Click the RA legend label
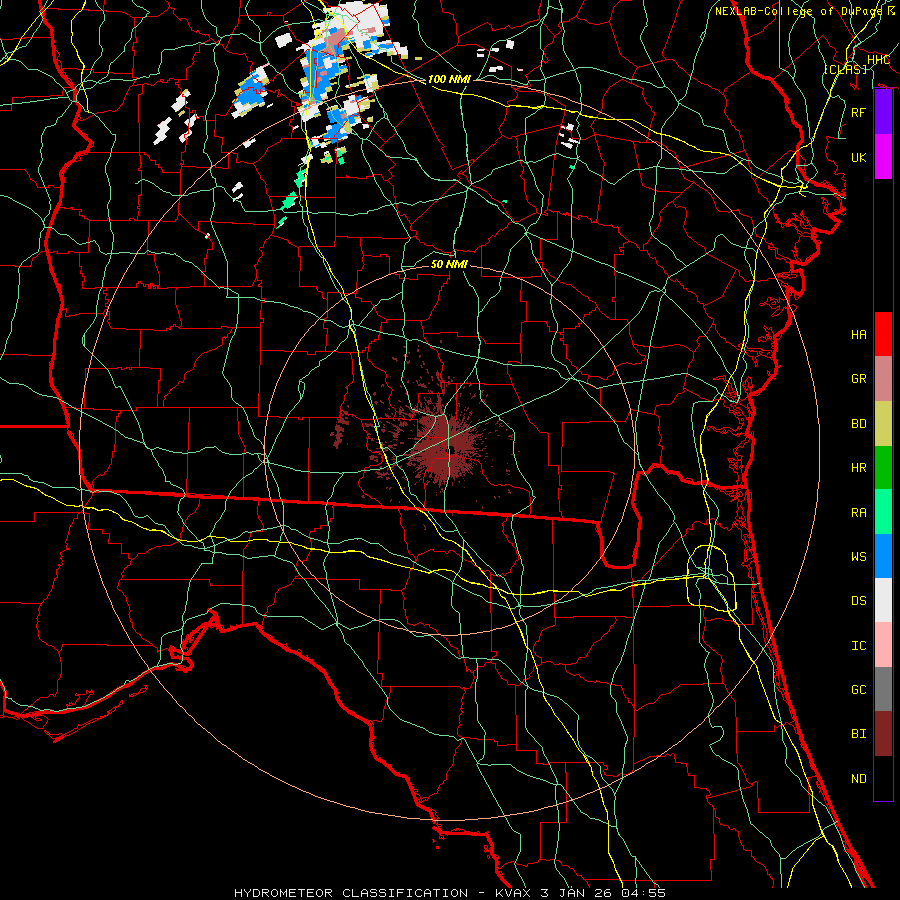The image size is (900, 900). 859,513
